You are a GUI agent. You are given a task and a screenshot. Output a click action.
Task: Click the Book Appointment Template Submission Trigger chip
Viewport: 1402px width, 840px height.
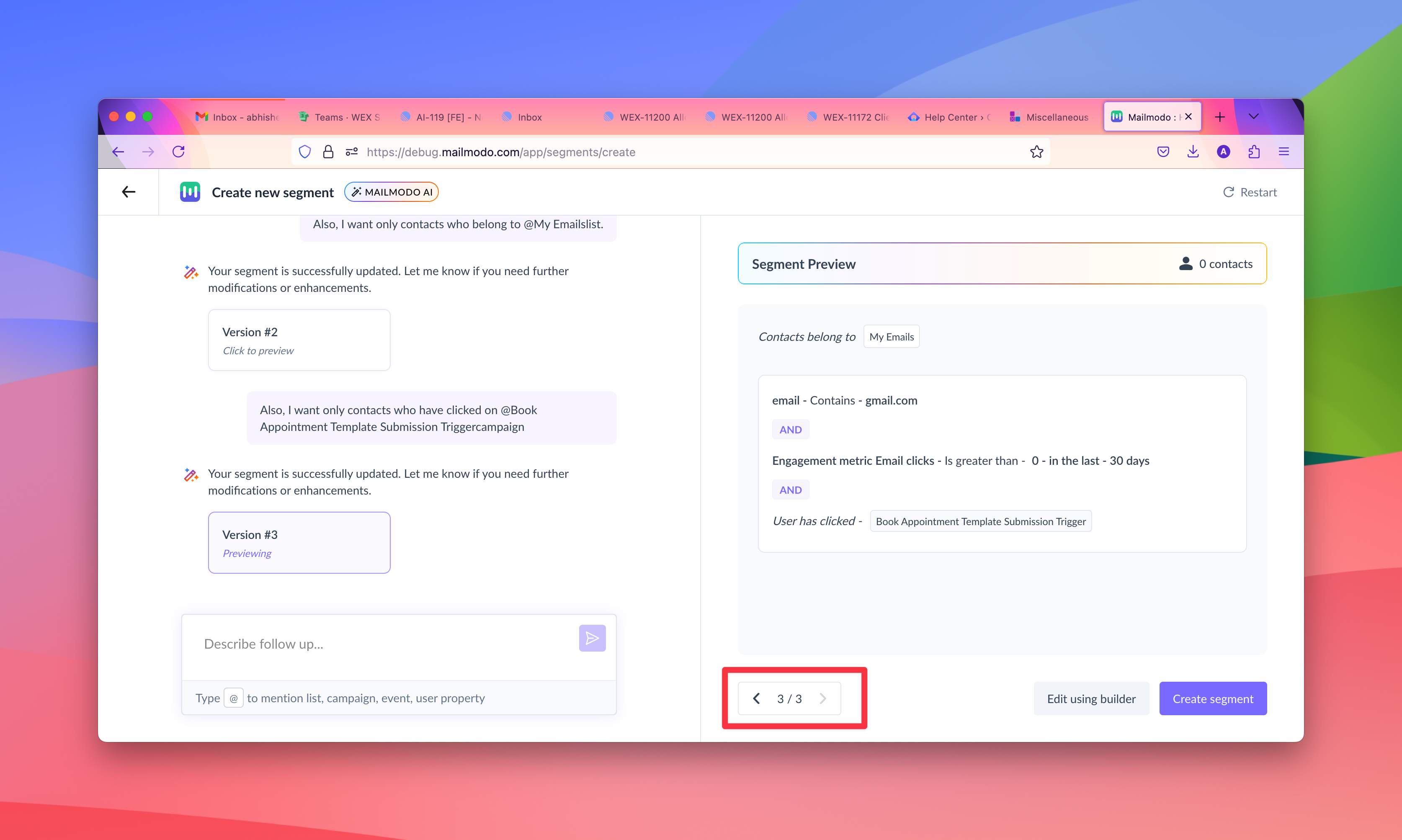point(981,521)
